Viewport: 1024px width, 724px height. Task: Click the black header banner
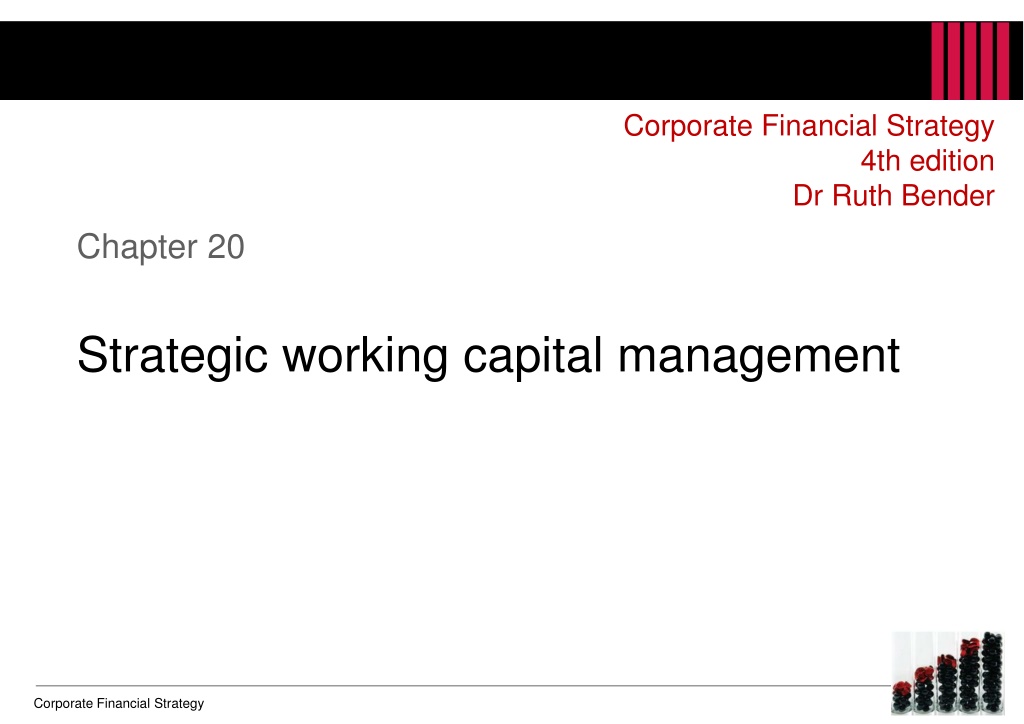pyautogui.click(x=511, y=61)
